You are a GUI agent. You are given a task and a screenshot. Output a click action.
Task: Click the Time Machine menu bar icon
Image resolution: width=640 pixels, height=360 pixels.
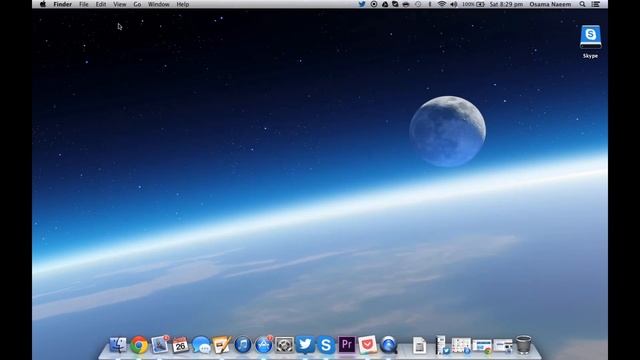[418, 4]
